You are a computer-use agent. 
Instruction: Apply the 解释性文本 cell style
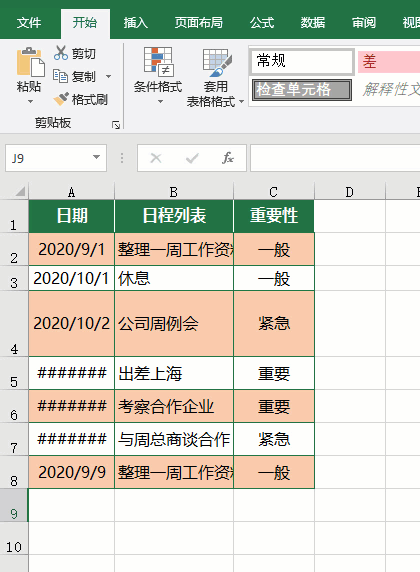390,90
